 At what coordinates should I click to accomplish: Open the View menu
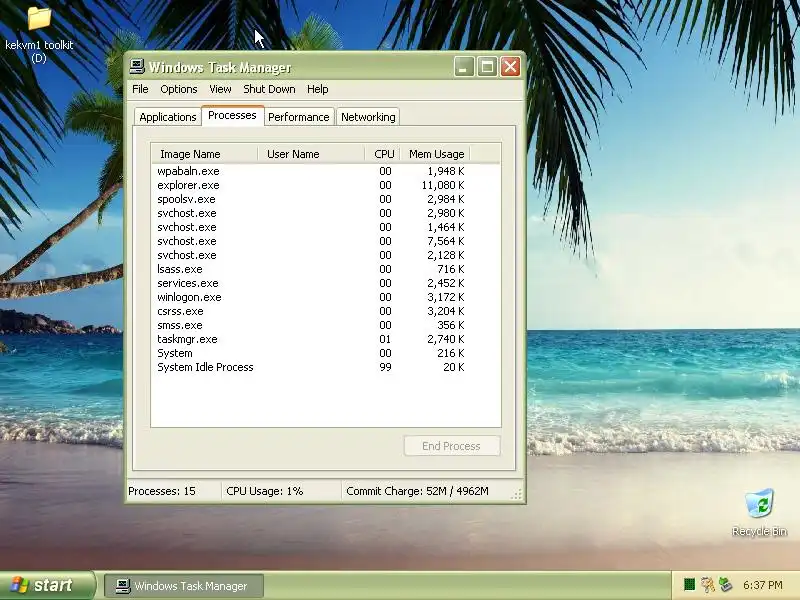click(x=220, y=89)
